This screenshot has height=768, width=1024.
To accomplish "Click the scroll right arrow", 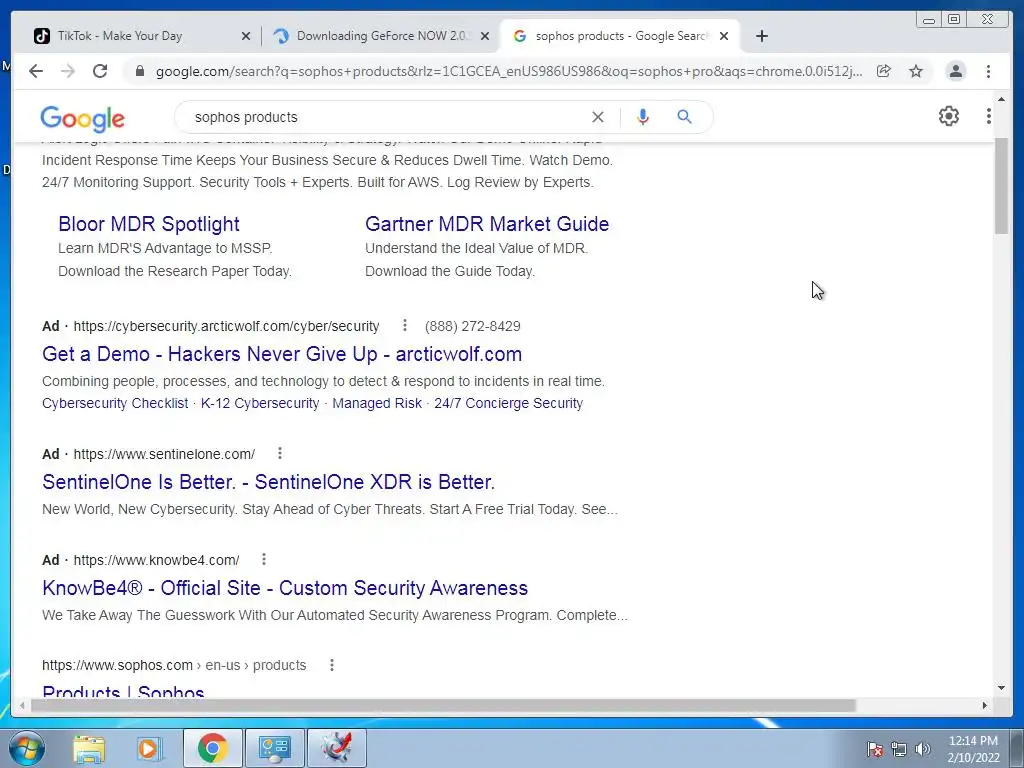I will pos(985,705).
